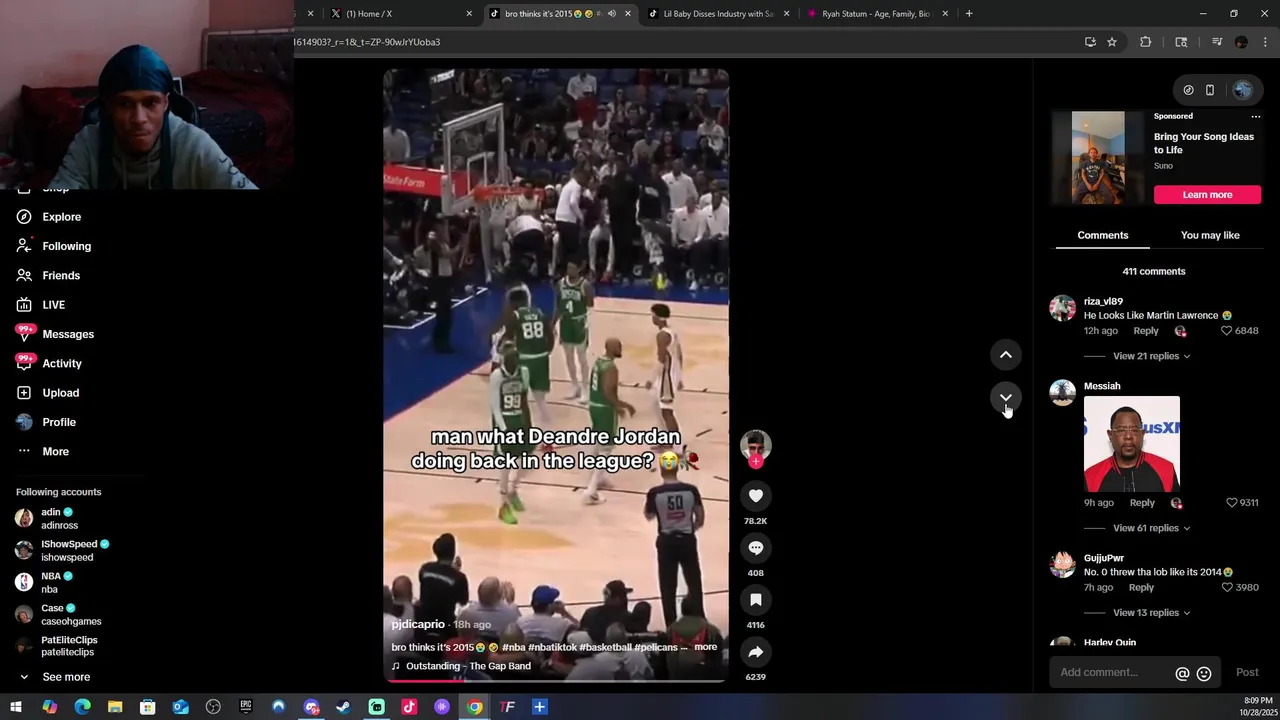Go to the next video with the down arrow

click(x=1006, y=397)
